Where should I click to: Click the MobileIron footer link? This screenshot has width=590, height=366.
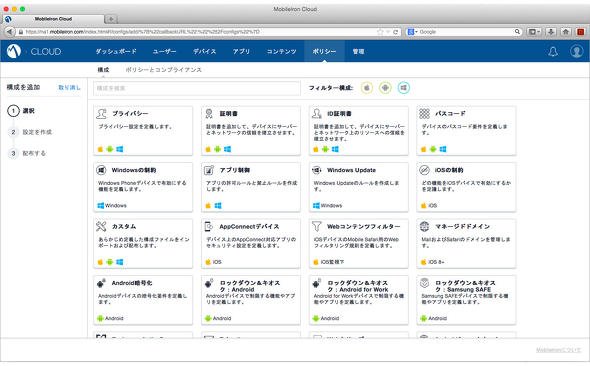coord(558,350)
